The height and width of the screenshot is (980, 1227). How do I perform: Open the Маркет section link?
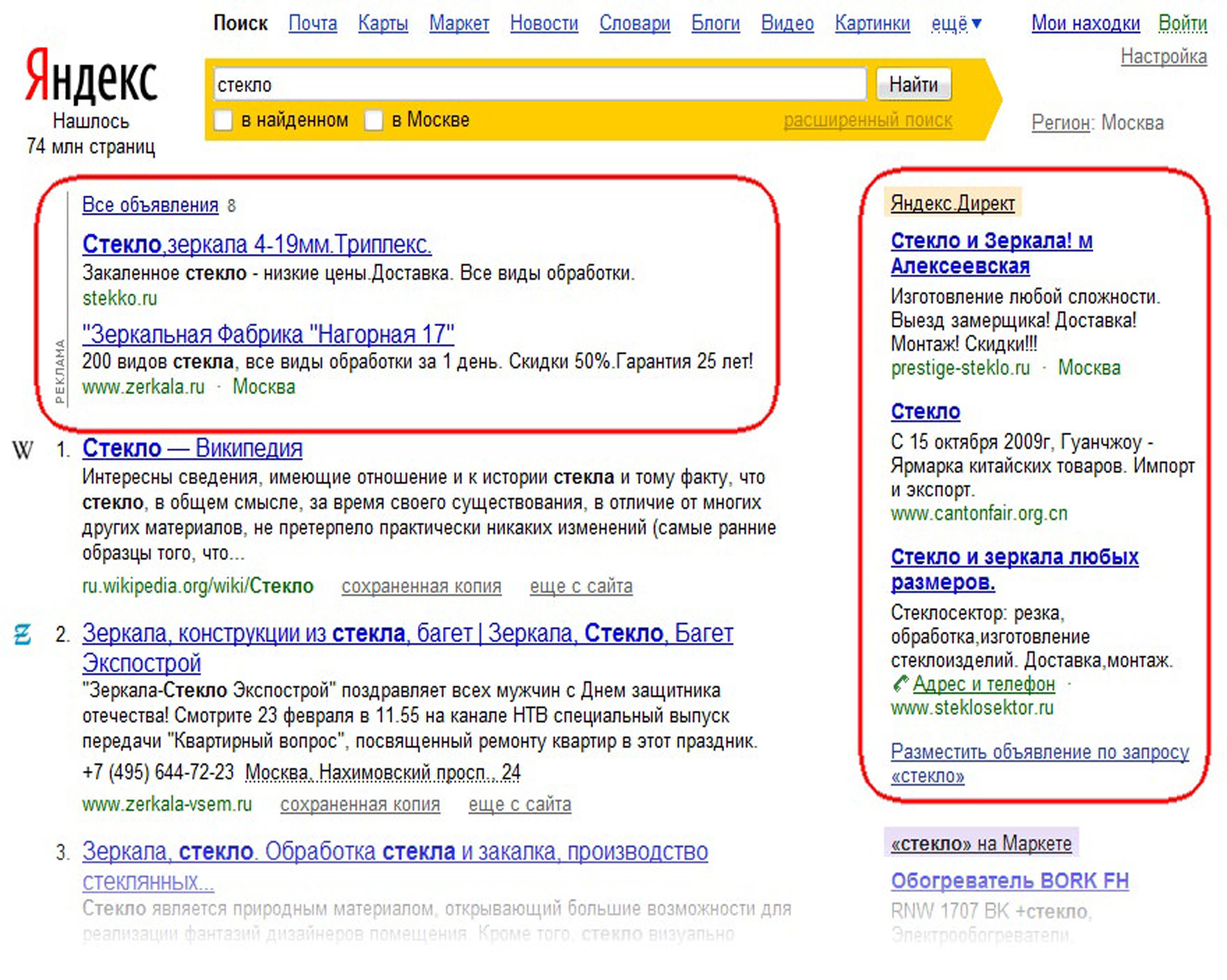(x=459, y=24)
